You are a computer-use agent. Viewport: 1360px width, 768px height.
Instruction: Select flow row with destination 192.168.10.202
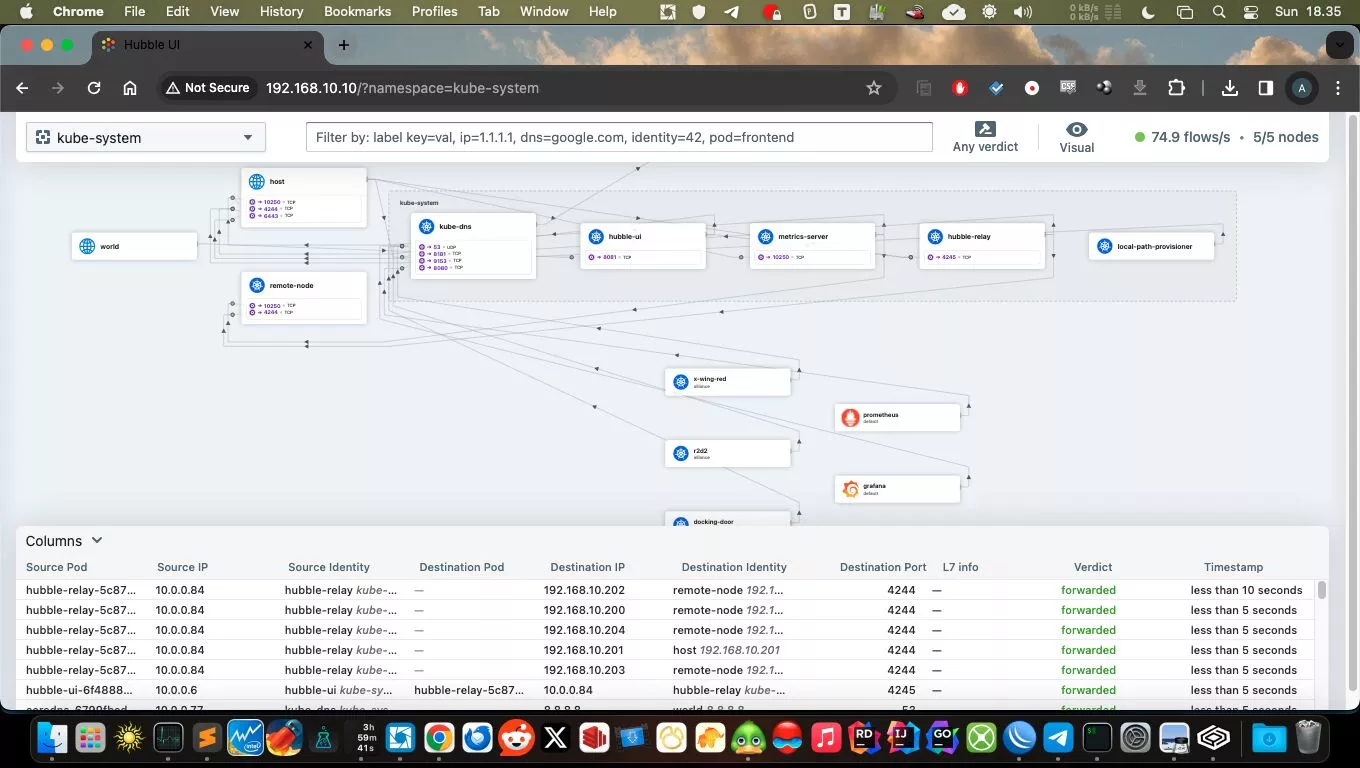[665, 590]
